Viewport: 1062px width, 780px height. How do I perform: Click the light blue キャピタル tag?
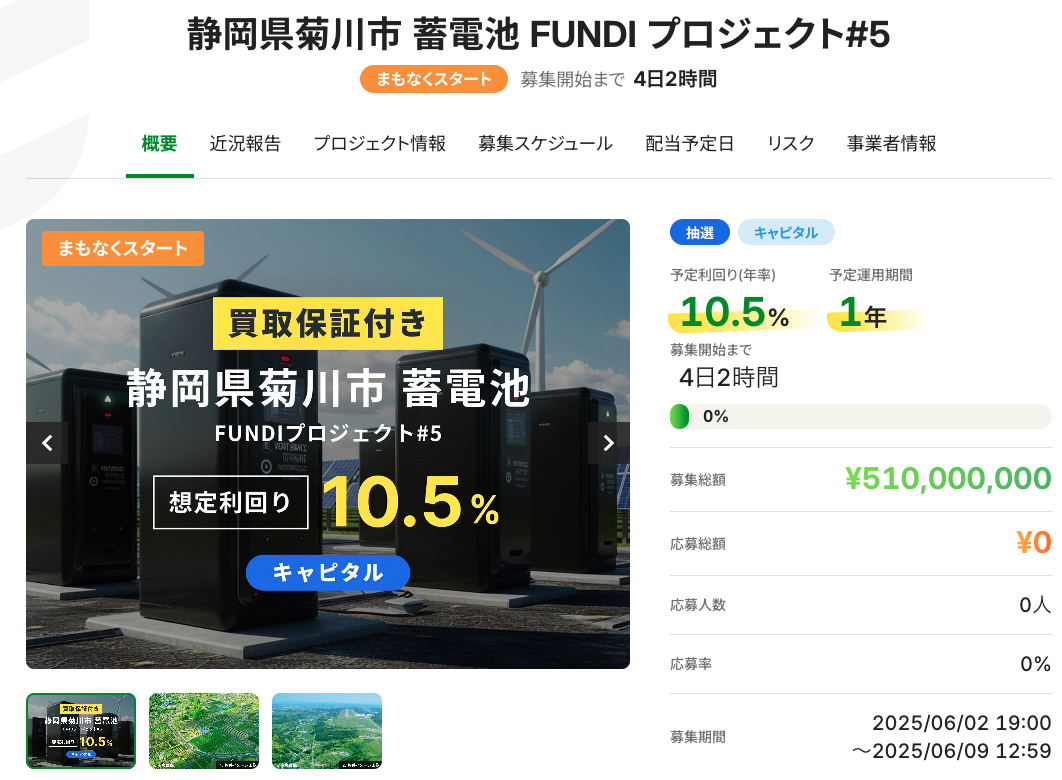click(786, 232)
